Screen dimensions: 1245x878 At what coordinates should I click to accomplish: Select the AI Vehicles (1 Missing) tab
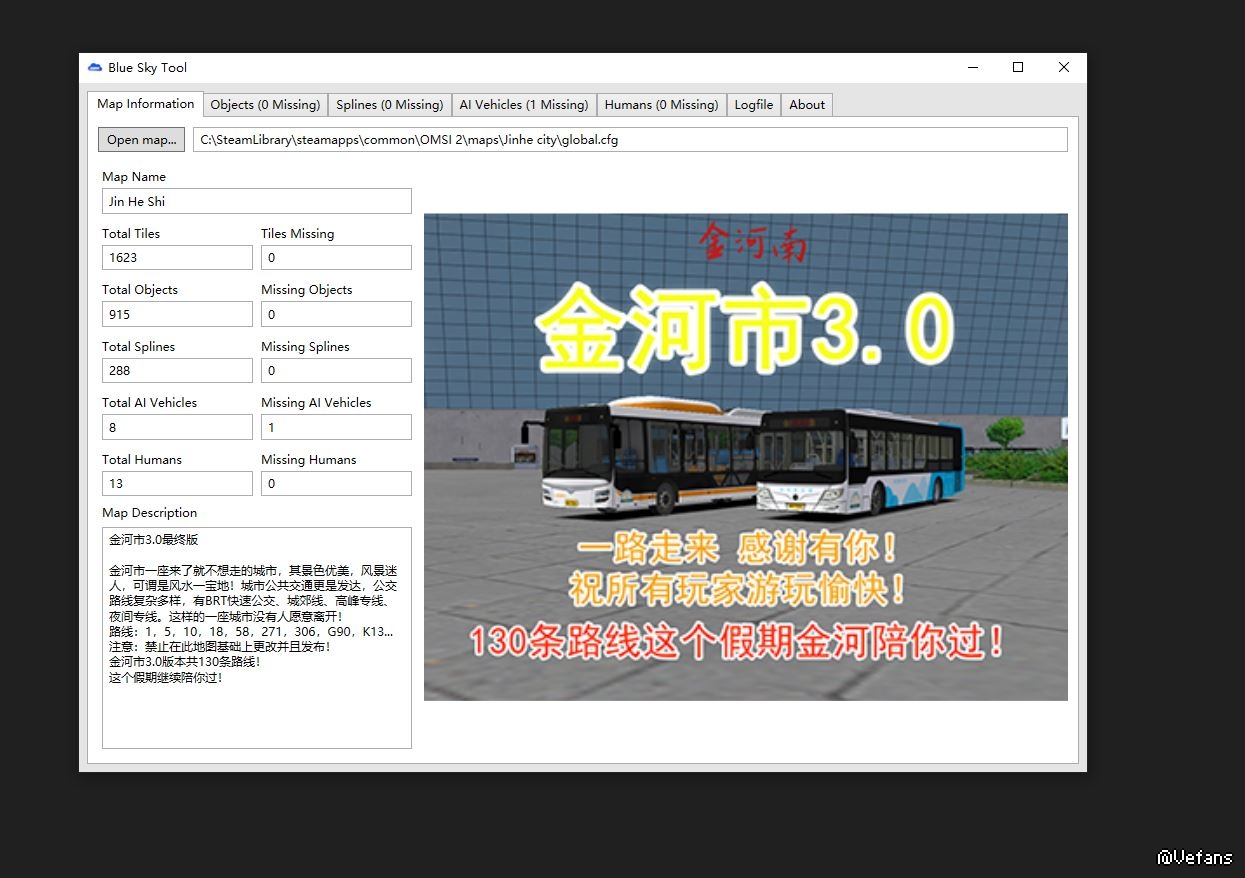click(523, 105)
